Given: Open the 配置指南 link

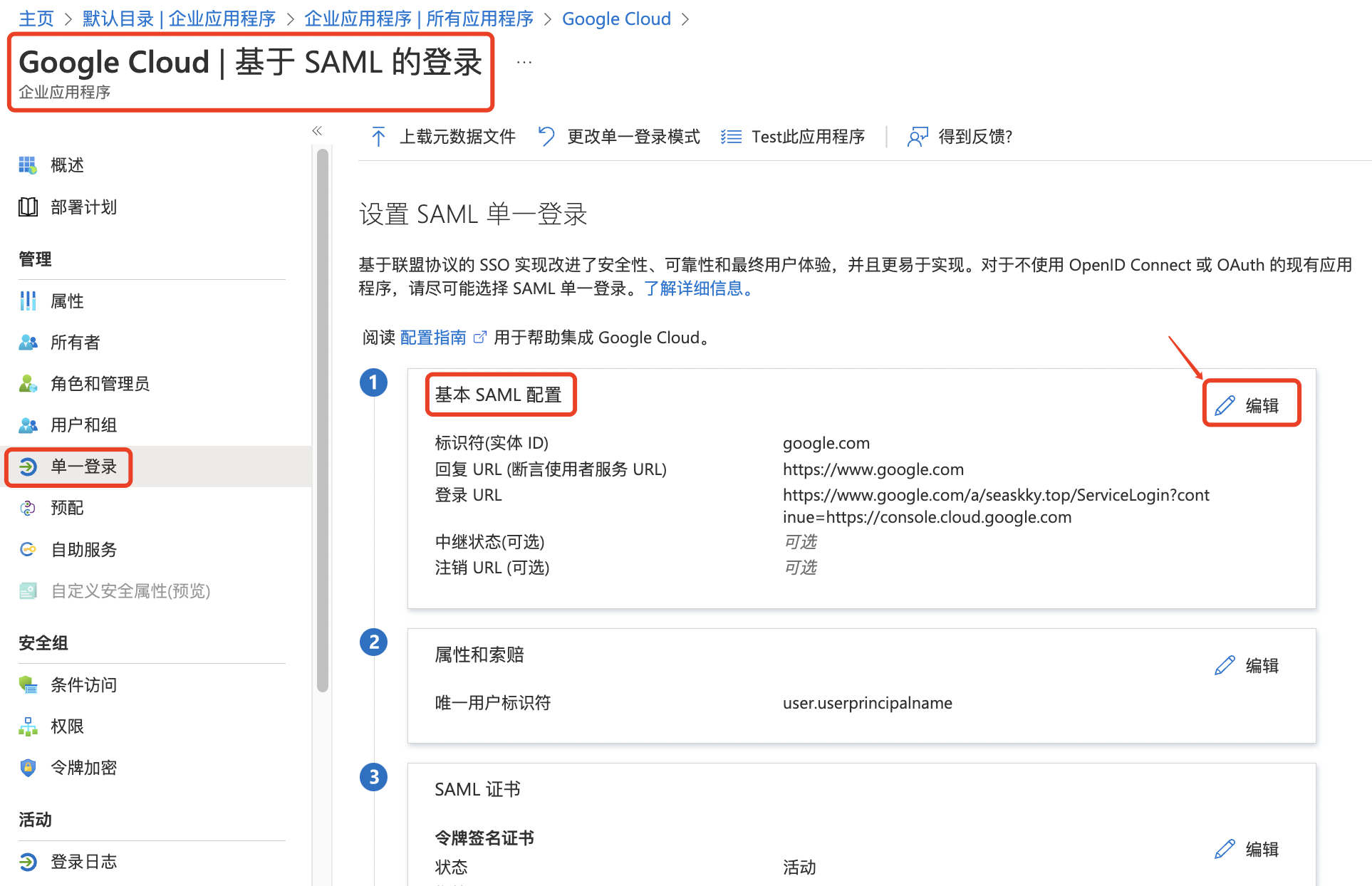Looking at the screenshot, I should [433, 338].
